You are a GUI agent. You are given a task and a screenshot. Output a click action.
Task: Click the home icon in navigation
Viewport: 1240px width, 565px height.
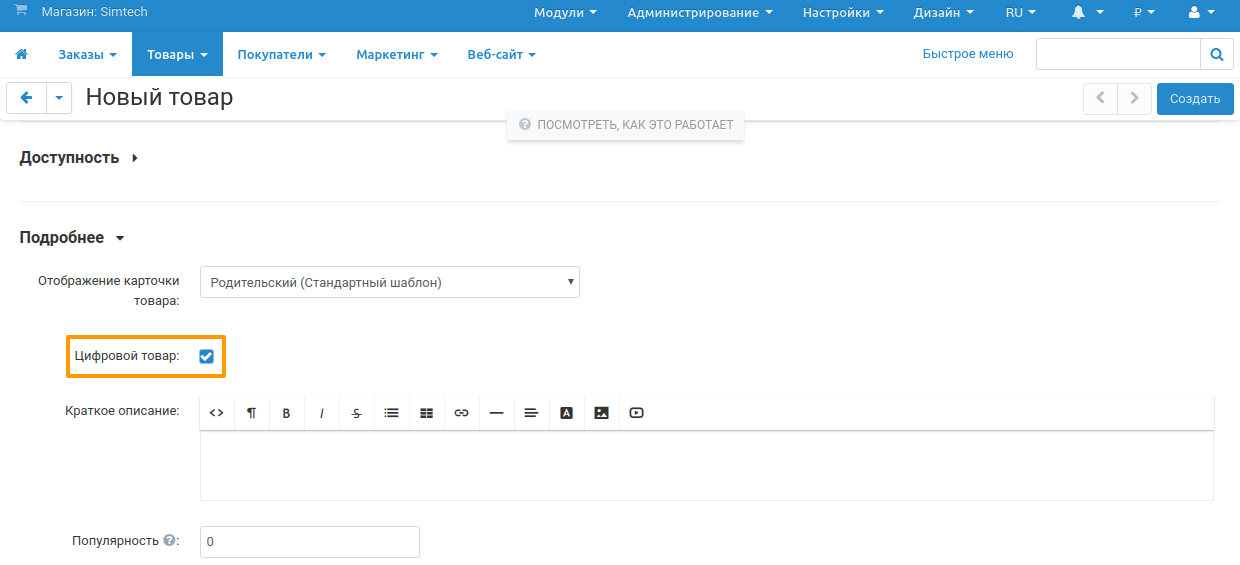click(21, 55)
